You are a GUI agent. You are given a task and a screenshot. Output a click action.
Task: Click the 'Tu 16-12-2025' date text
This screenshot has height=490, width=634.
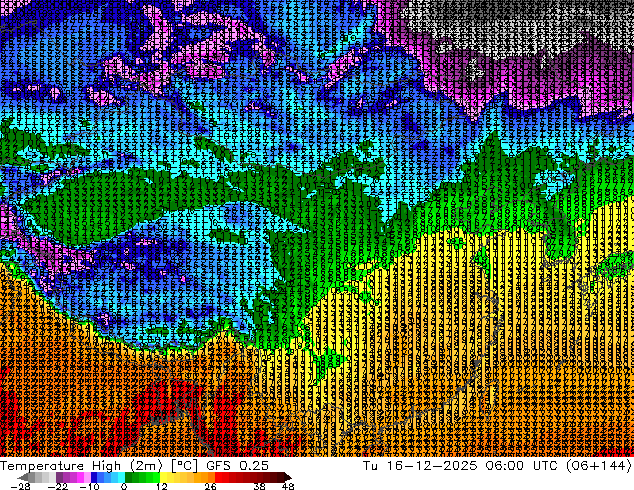point(420,465)
